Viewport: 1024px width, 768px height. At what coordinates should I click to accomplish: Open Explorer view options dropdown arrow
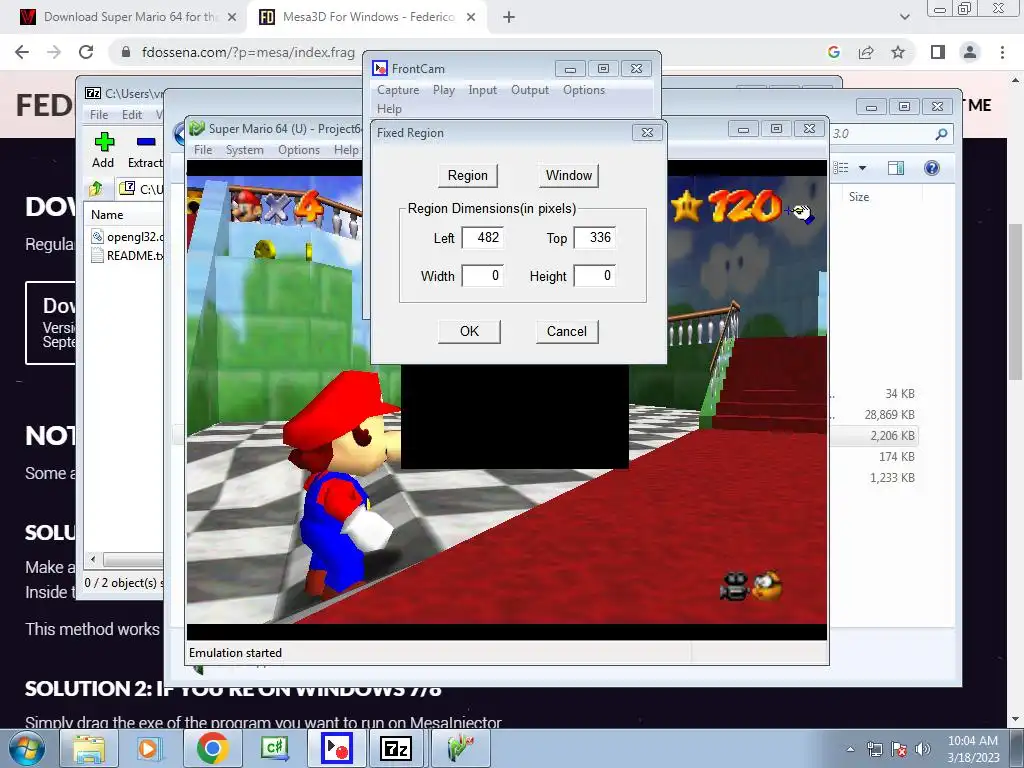coord(862,168)
